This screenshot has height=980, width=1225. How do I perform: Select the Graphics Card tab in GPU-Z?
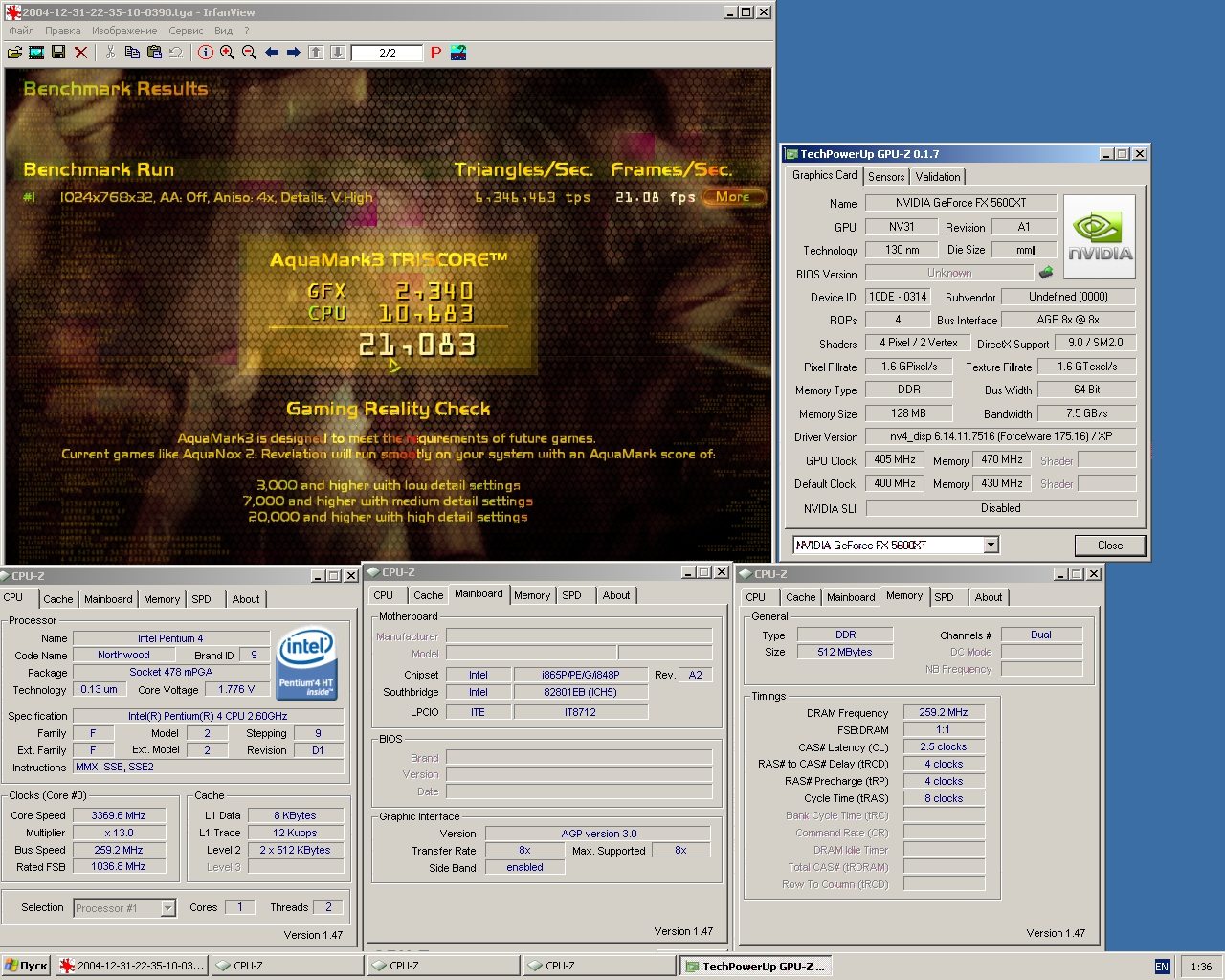(825, 175)
